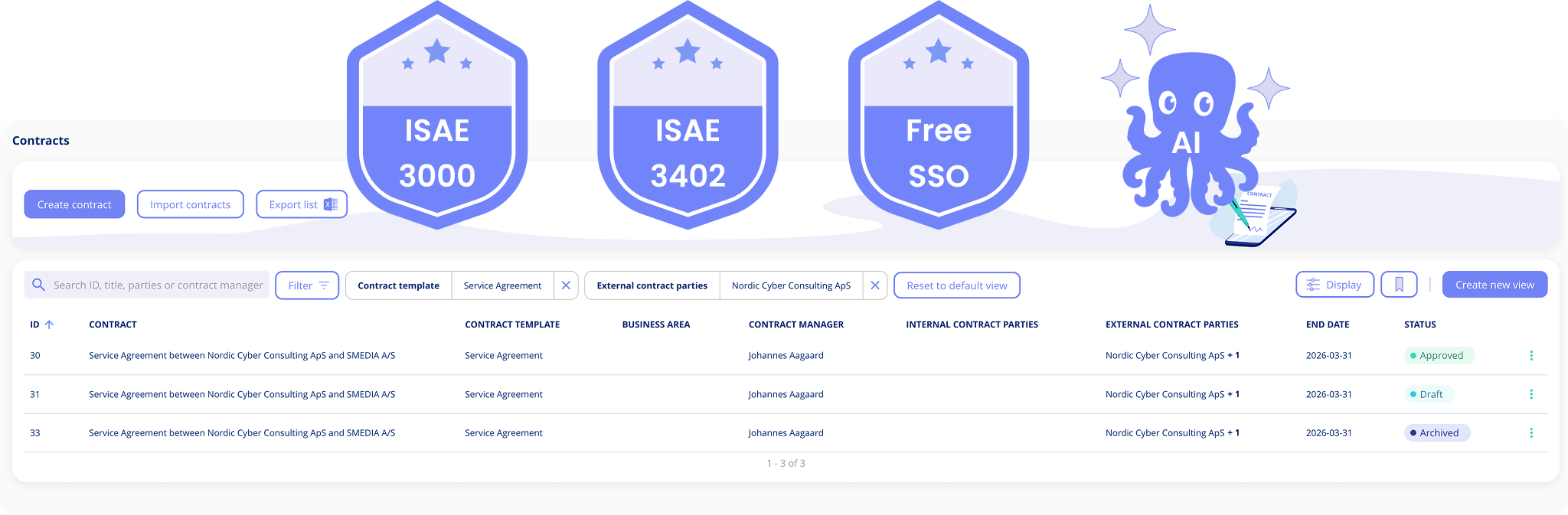Viewport: 1568px width, 515px height.
Task: Click the Free SSO badge
Action: tap(939, 115)
